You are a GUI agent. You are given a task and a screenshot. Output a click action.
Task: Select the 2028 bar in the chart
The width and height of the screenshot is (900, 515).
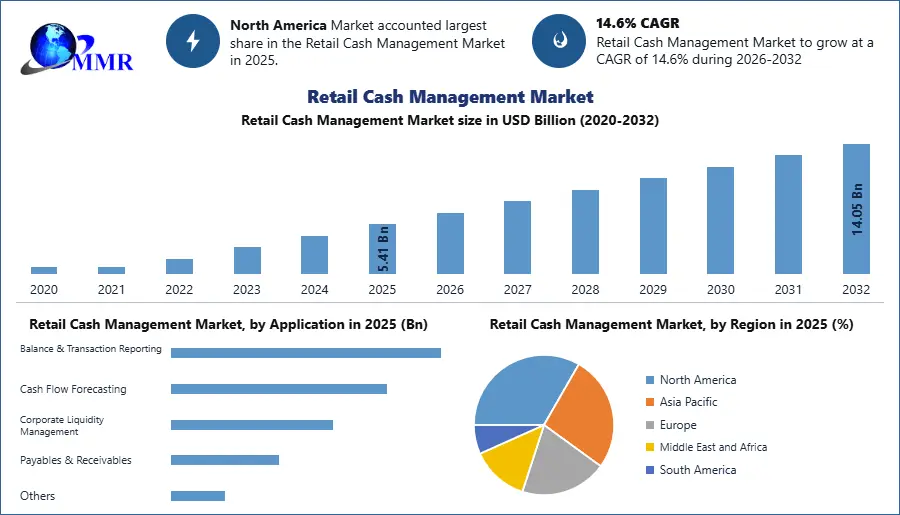585,232
